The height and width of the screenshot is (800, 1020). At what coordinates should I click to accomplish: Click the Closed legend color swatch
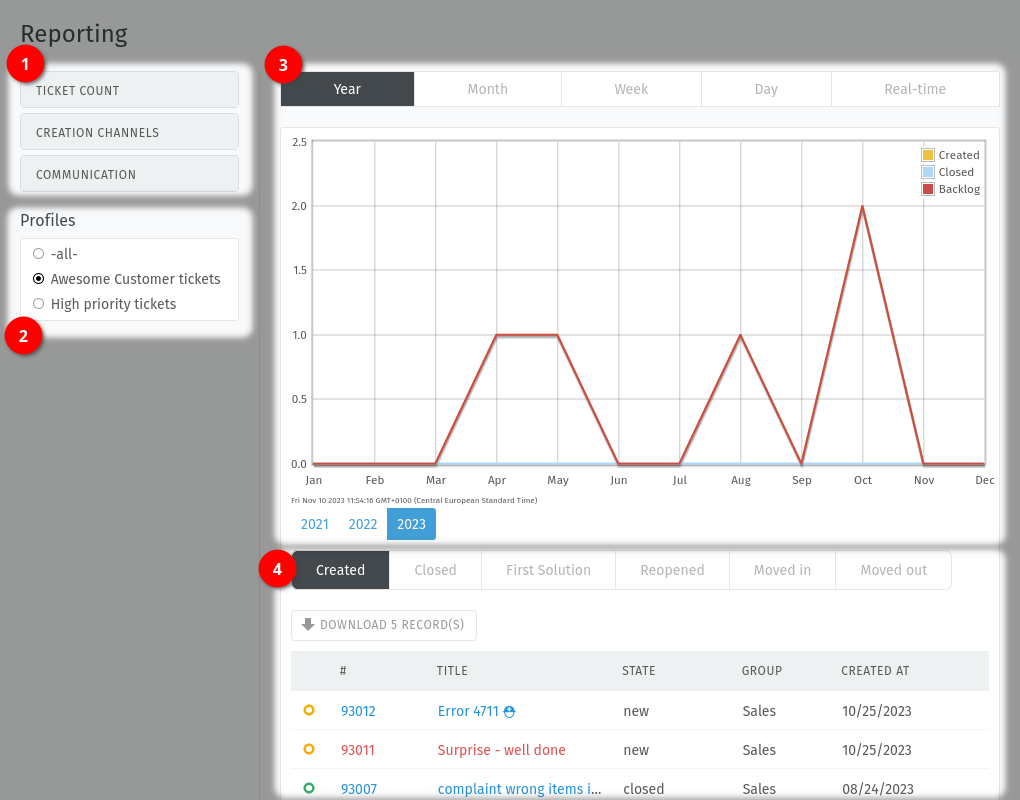[x=928, y=172]
